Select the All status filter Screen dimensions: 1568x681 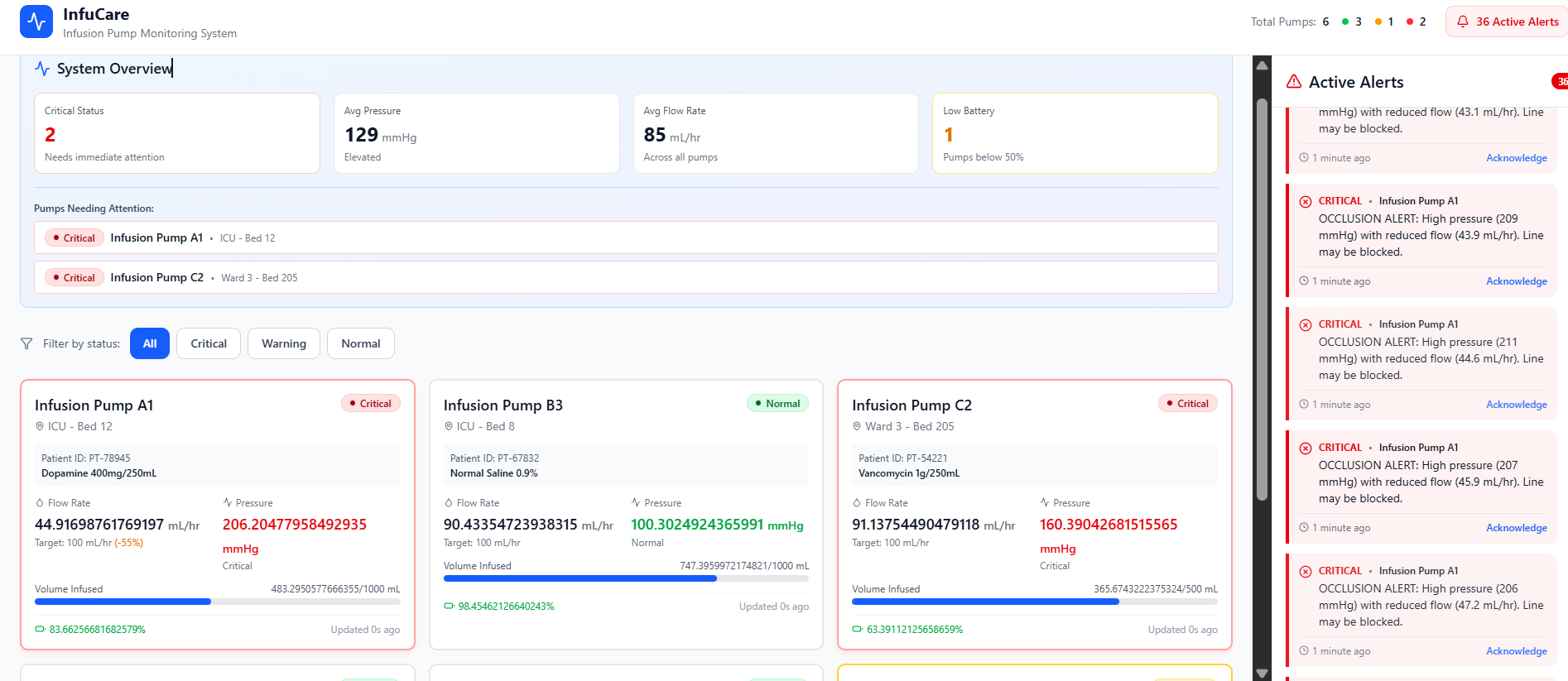tap(150, 343)
